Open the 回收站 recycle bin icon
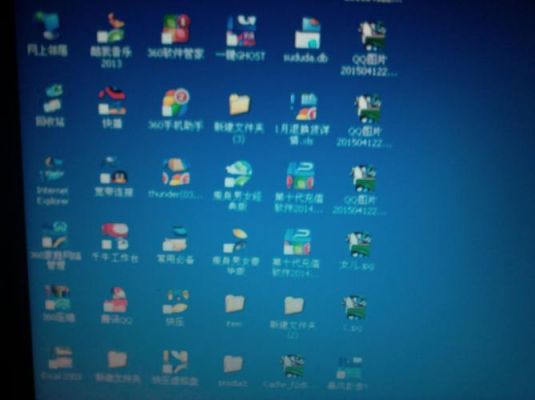 [50, 106]
